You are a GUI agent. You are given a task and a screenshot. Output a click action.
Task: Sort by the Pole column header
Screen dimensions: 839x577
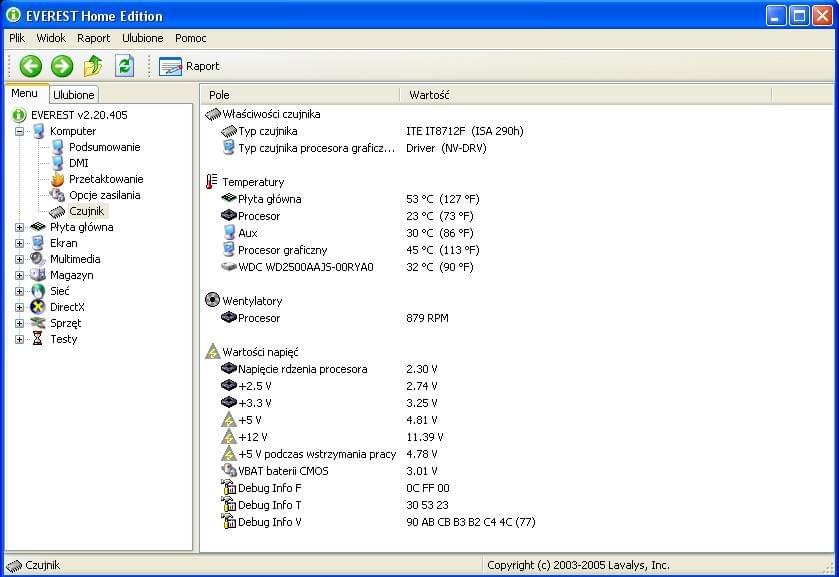(x=300, y=95)
